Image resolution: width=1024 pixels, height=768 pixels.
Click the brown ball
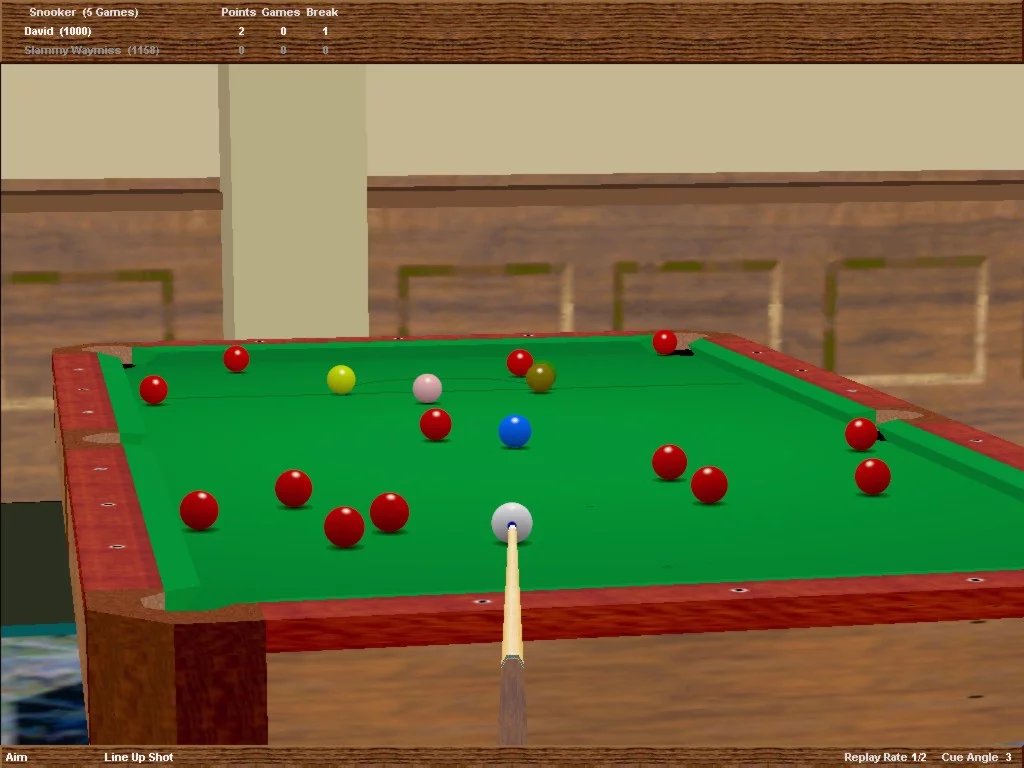point(541,377)
